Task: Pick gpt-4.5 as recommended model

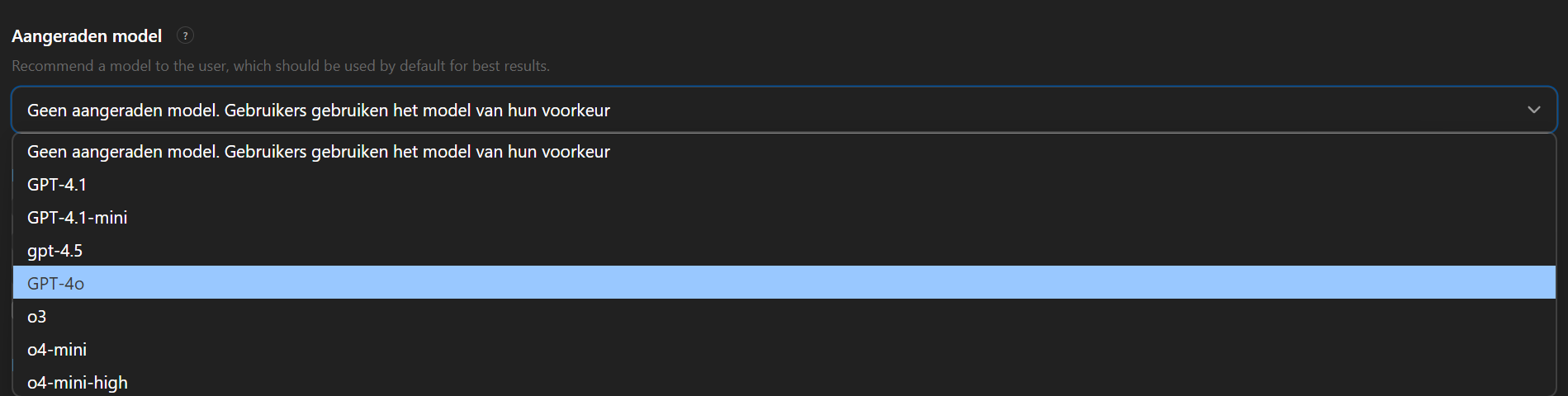Action: pyautogui.click(x=55, y=251)
